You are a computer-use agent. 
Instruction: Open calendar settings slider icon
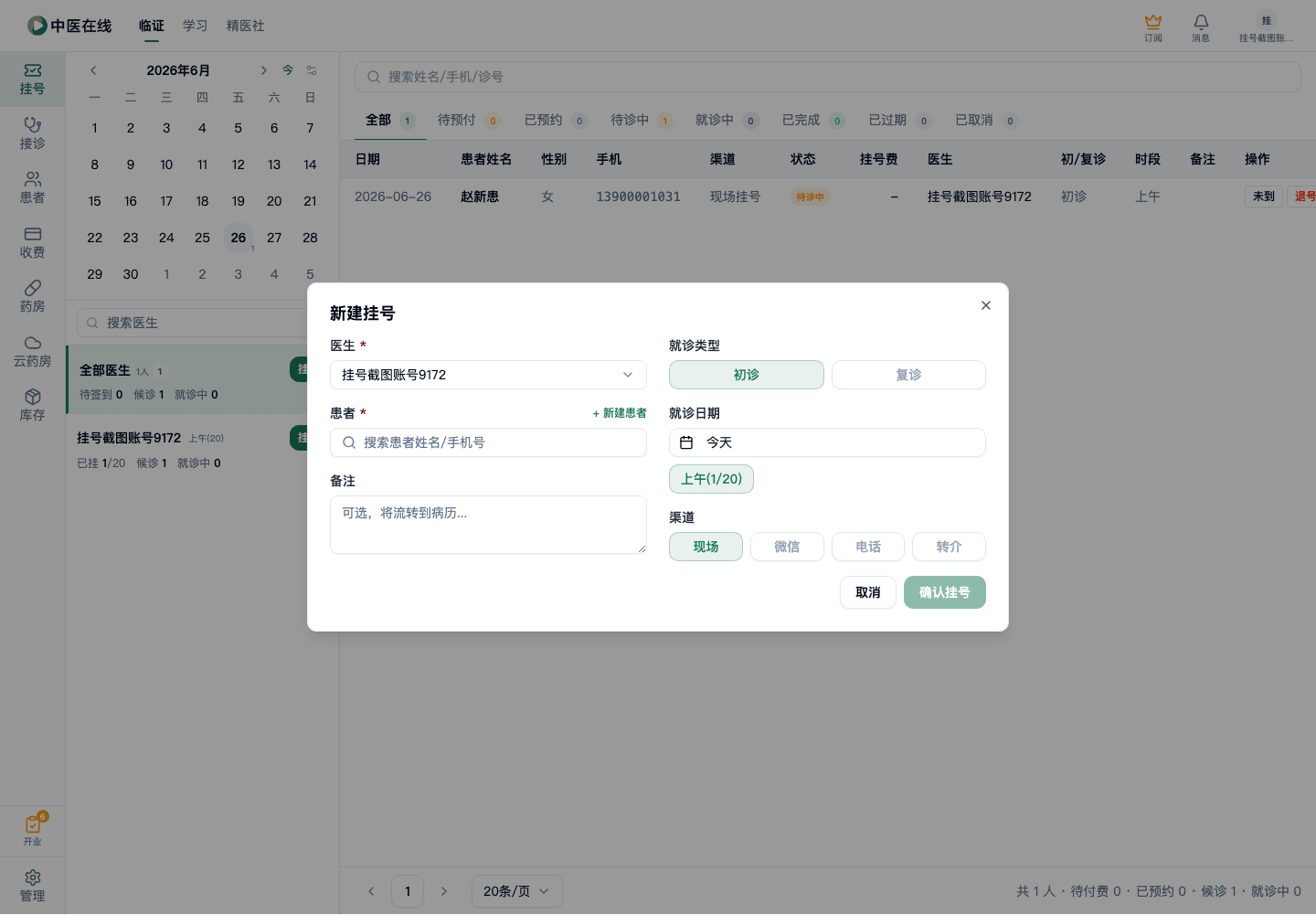(x=312, y=70)
